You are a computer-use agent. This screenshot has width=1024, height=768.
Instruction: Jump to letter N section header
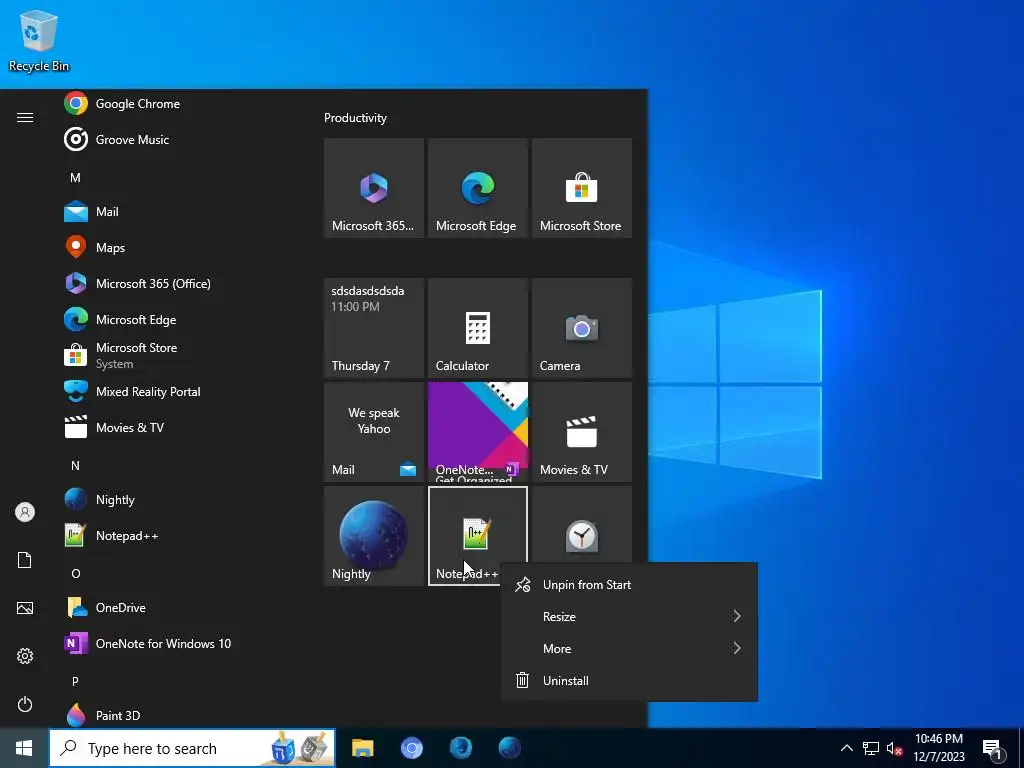coord(75,466)
